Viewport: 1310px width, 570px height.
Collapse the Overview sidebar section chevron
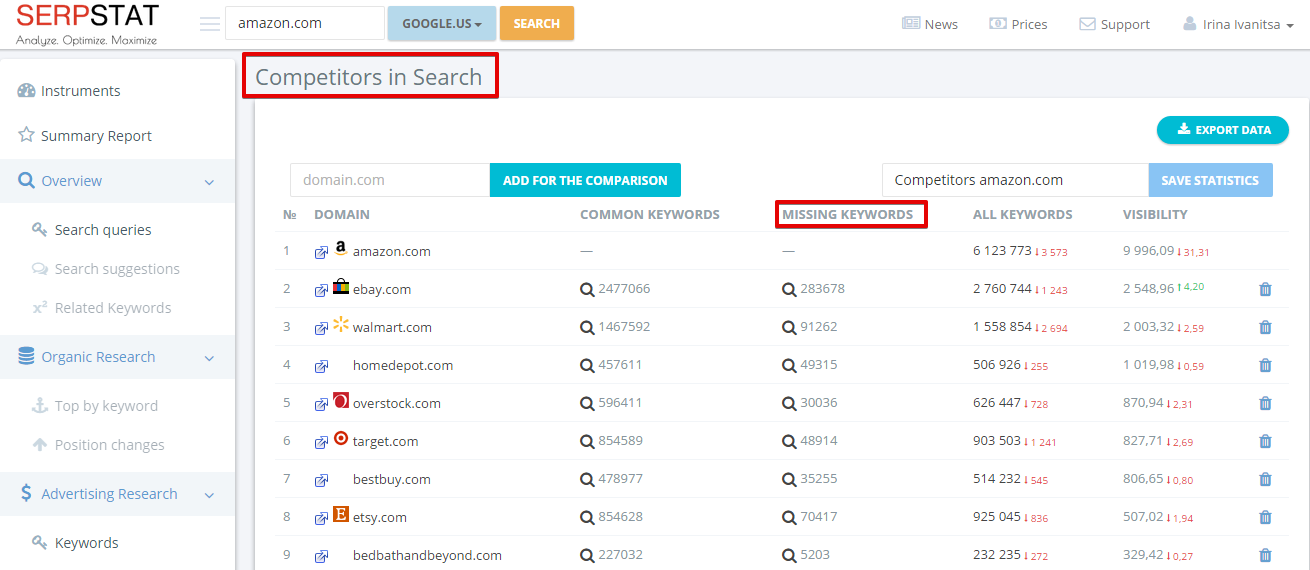tap(209, 182)
